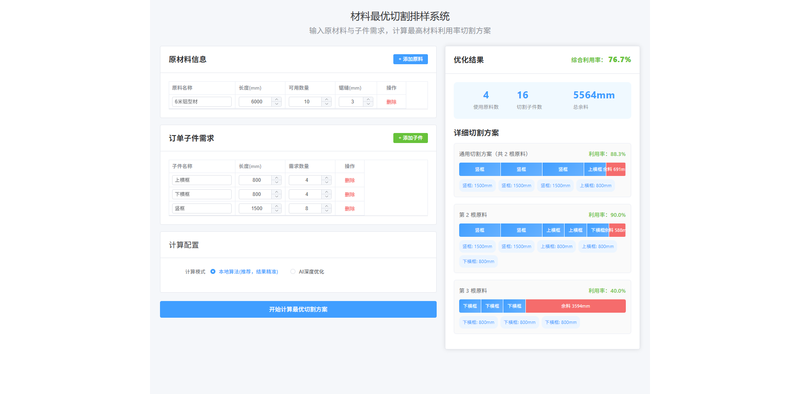Click the 第 3 根原料 card title

[x=473, y=290]
